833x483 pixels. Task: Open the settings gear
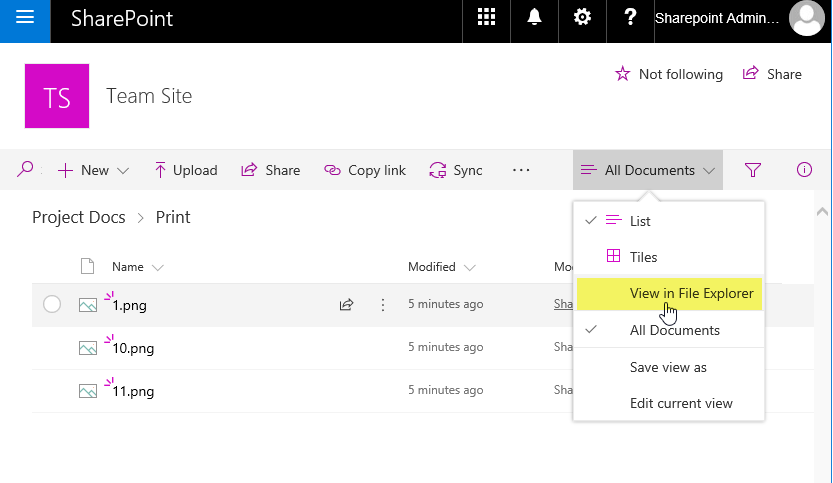[582, 18]
